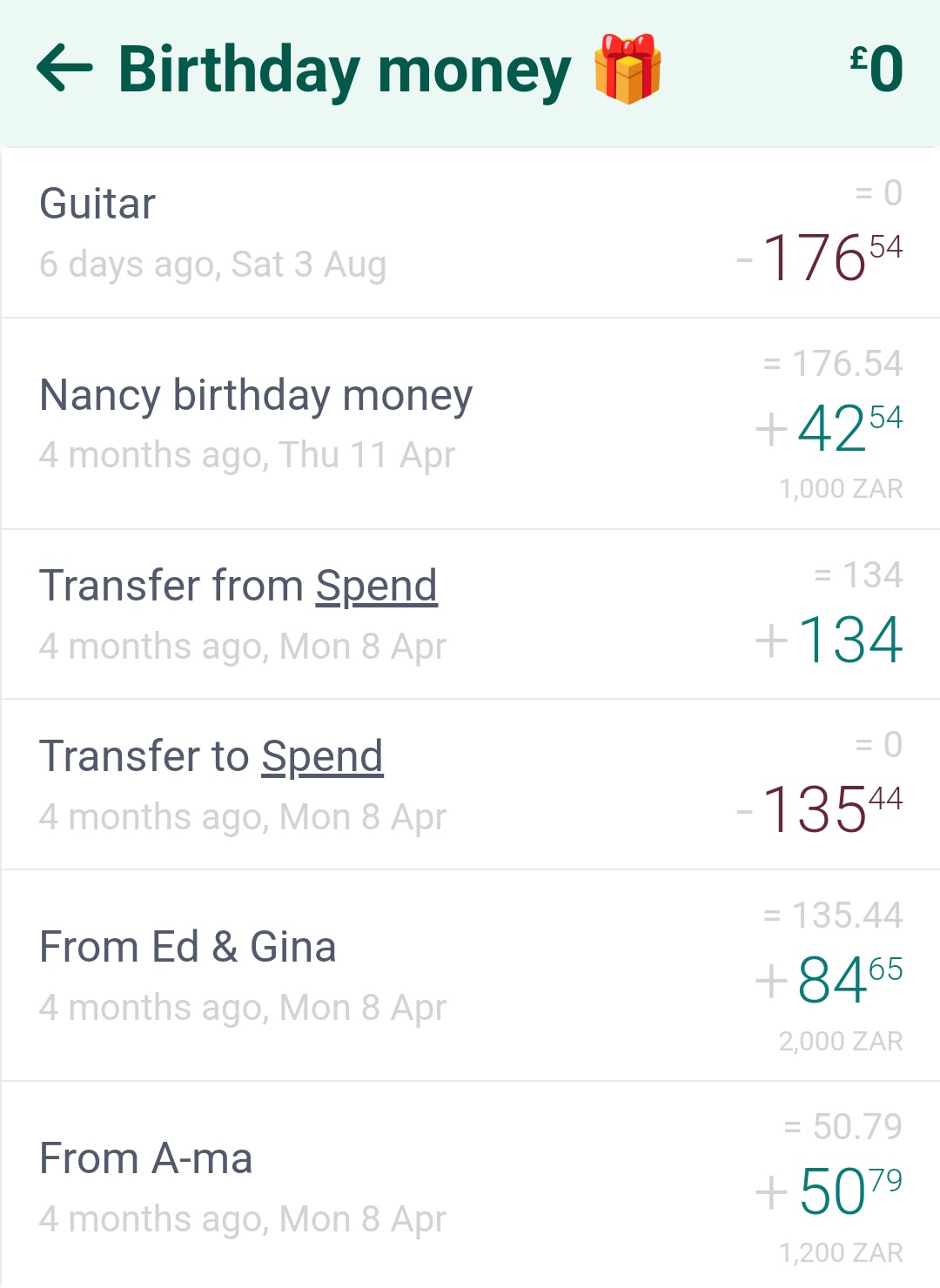The width and height of the screenshot is (940, 1288).
Task: Open the From A-ma transaction
Action: coord(470,1185)
